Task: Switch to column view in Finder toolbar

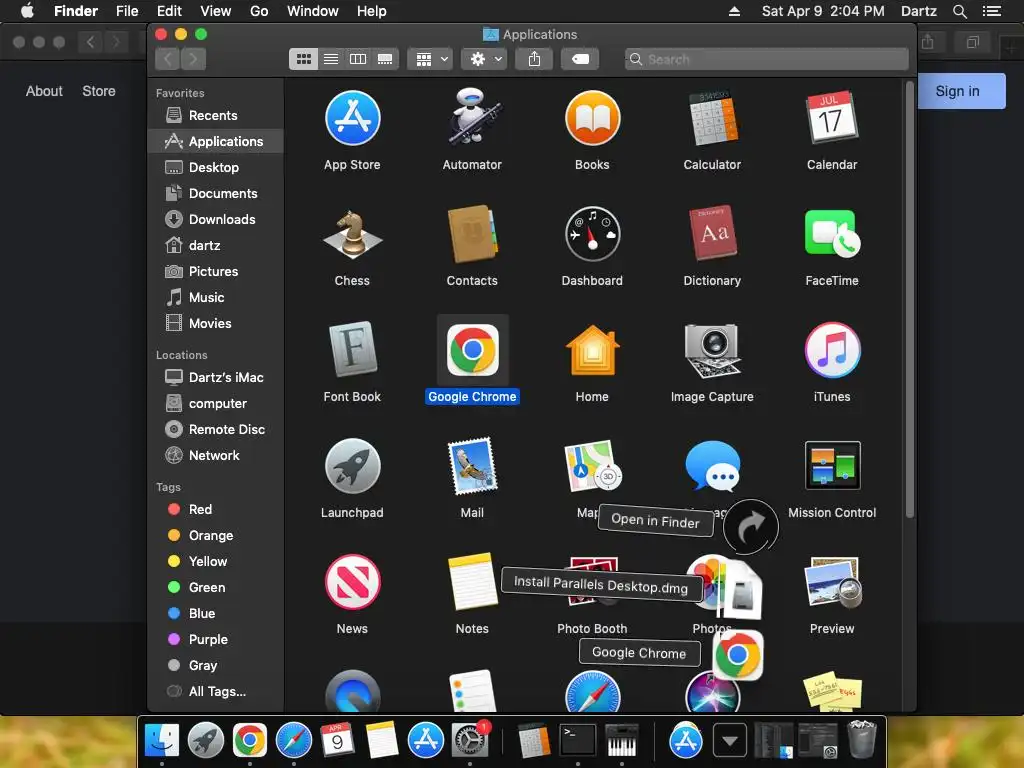Action: (x=358, y=59)
